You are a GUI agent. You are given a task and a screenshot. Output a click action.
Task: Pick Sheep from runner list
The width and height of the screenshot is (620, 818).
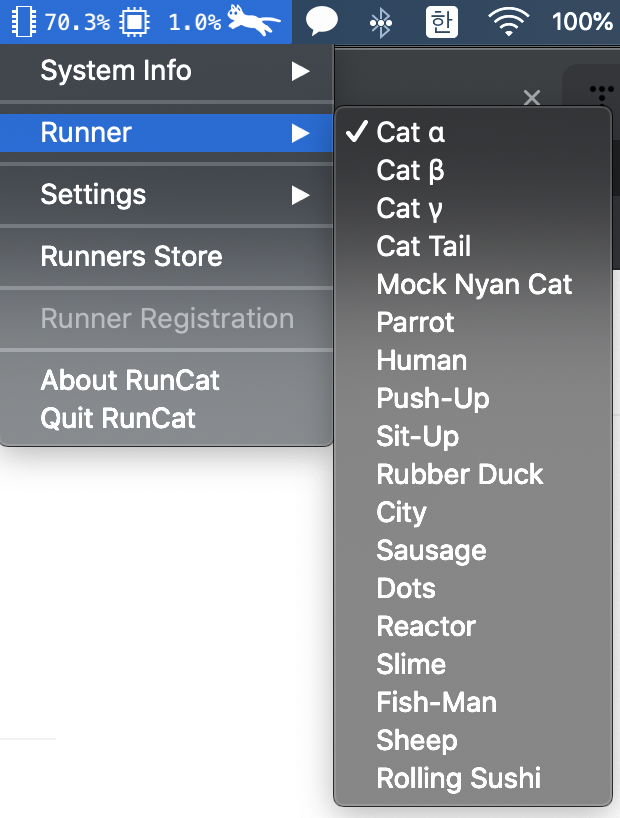[x=473, y=740]
